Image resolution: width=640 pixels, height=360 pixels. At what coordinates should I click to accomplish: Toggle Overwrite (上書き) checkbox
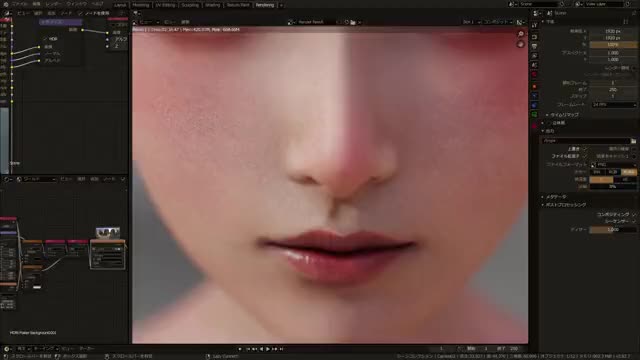tap(585, 149)
